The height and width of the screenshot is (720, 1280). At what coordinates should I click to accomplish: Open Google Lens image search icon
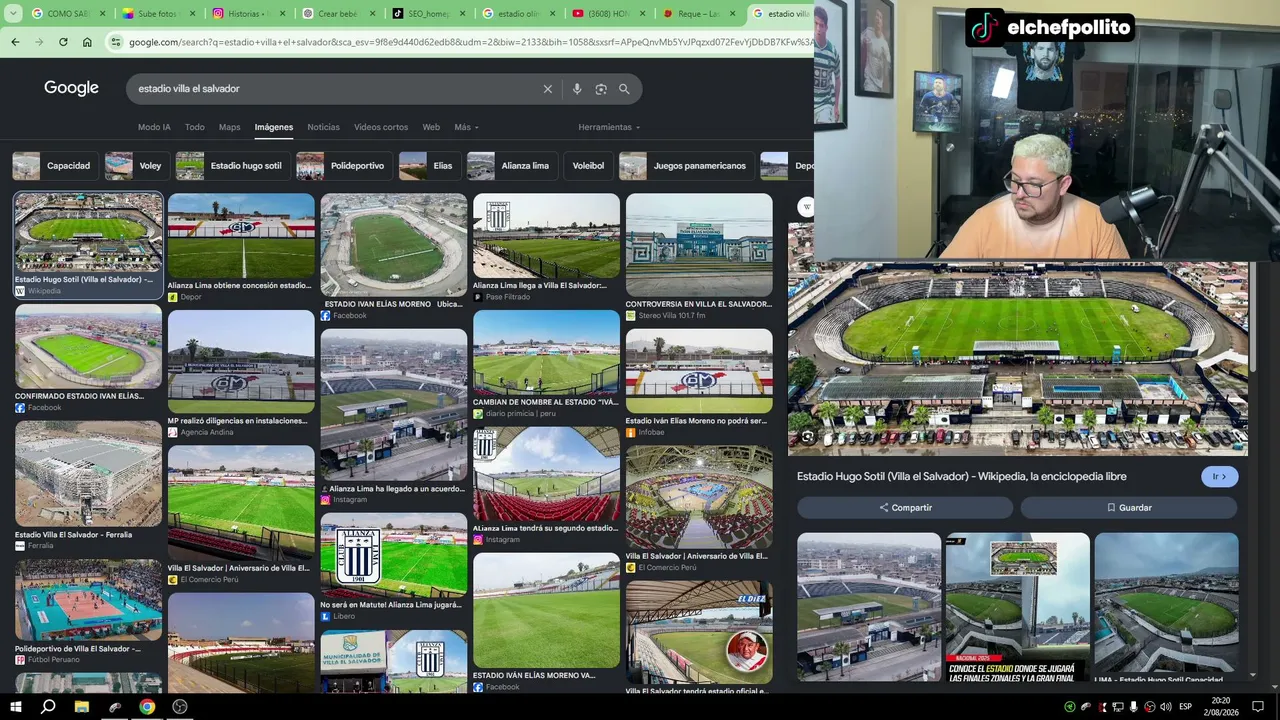point(601,89)
